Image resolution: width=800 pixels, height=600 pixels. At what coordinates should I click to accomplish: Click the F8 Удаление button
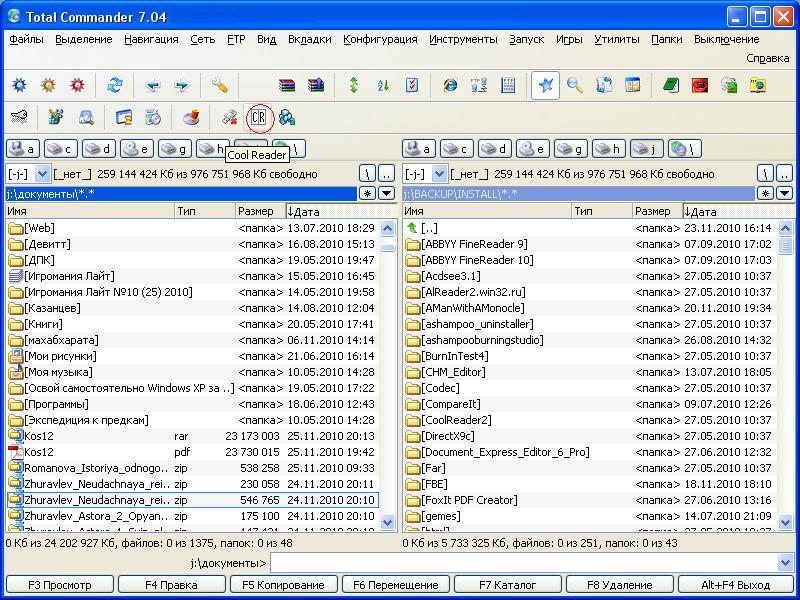[620, 585]
